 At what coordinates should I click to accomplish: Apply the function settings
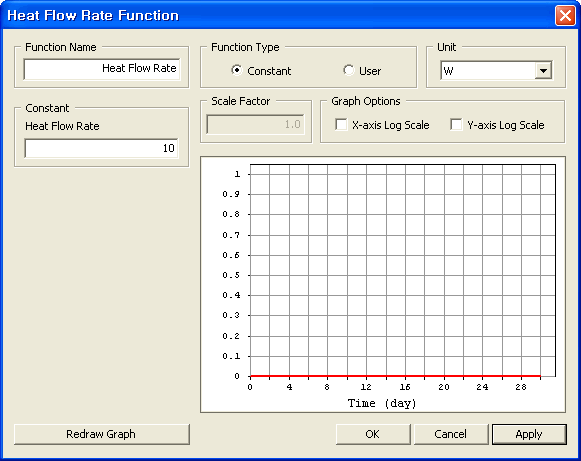pos(529,434)
